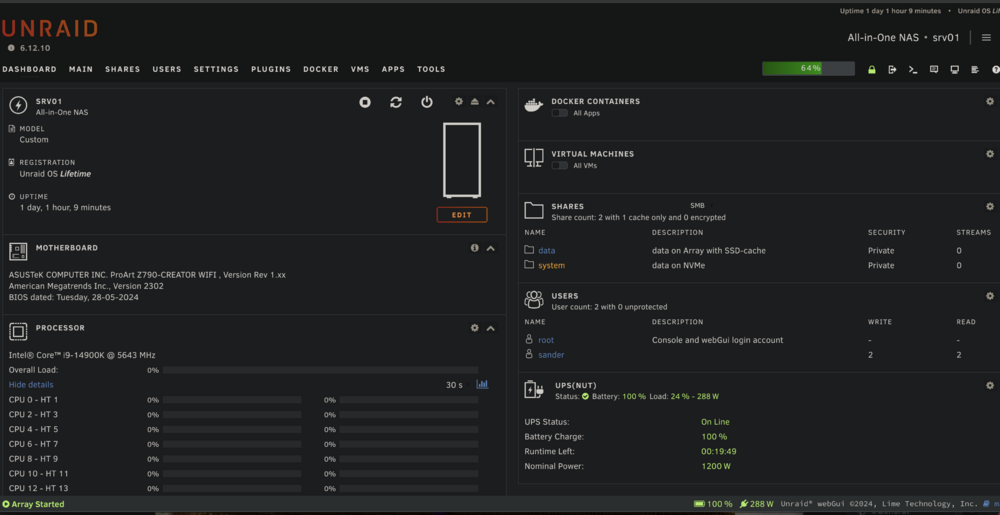Click the Array Started status
This screenshot has height=515, width=1000.
(x=33, y=504)
